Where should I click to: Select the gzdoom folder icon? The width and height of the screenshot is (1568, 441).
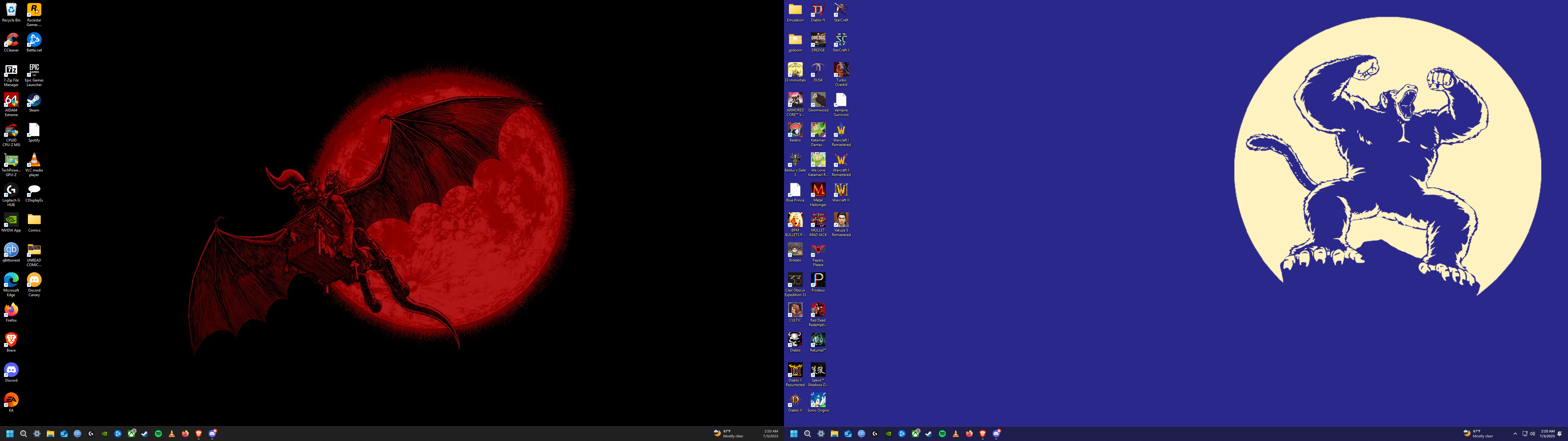(x=795, y=43)
